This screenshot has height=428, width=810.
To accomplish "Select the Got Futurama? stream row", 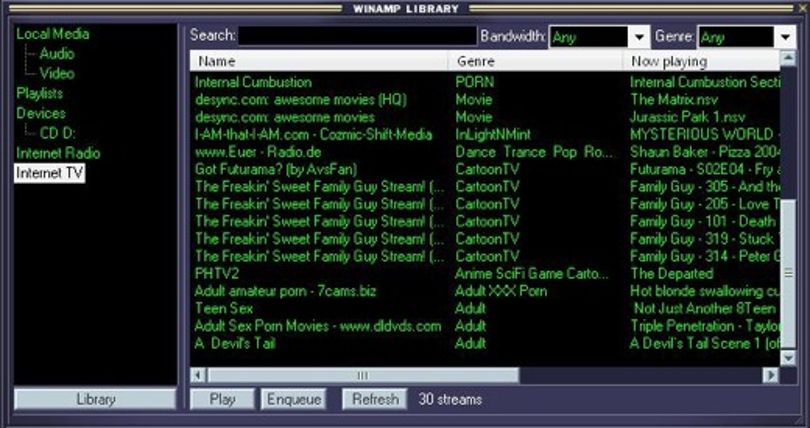I will (485, 169).
